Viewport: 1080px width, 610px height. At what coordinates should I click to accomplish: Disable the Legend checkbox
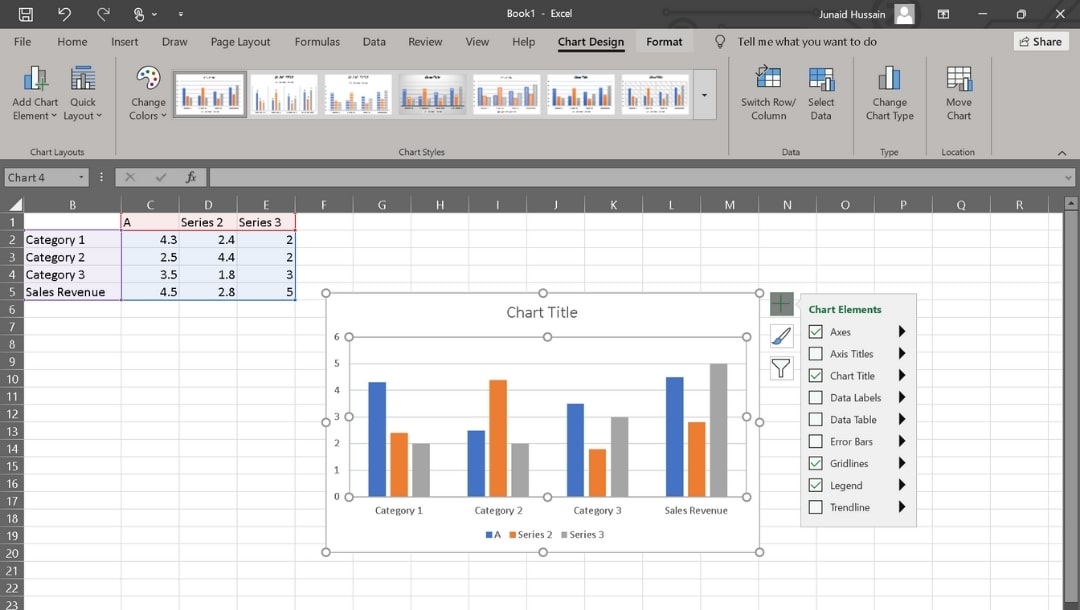click(814, 485)
